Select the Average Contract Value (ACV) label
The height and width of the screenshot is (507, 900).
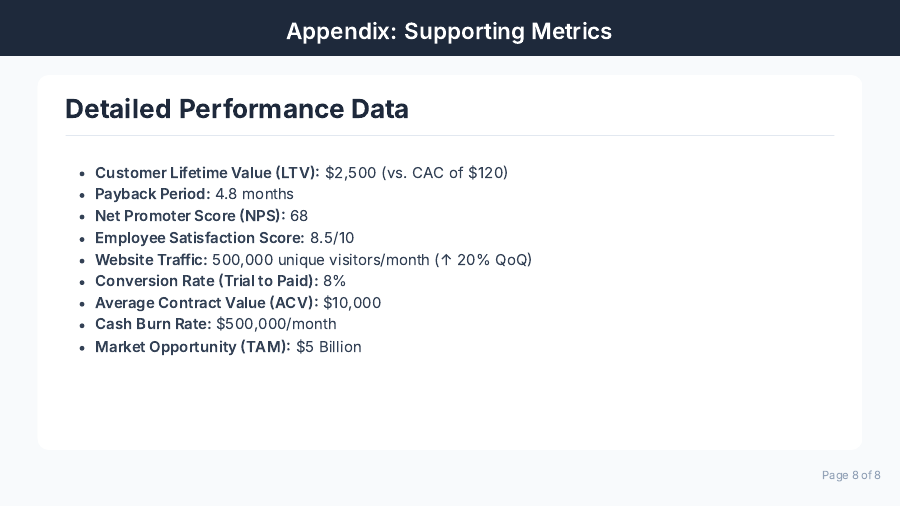point(206,303)
